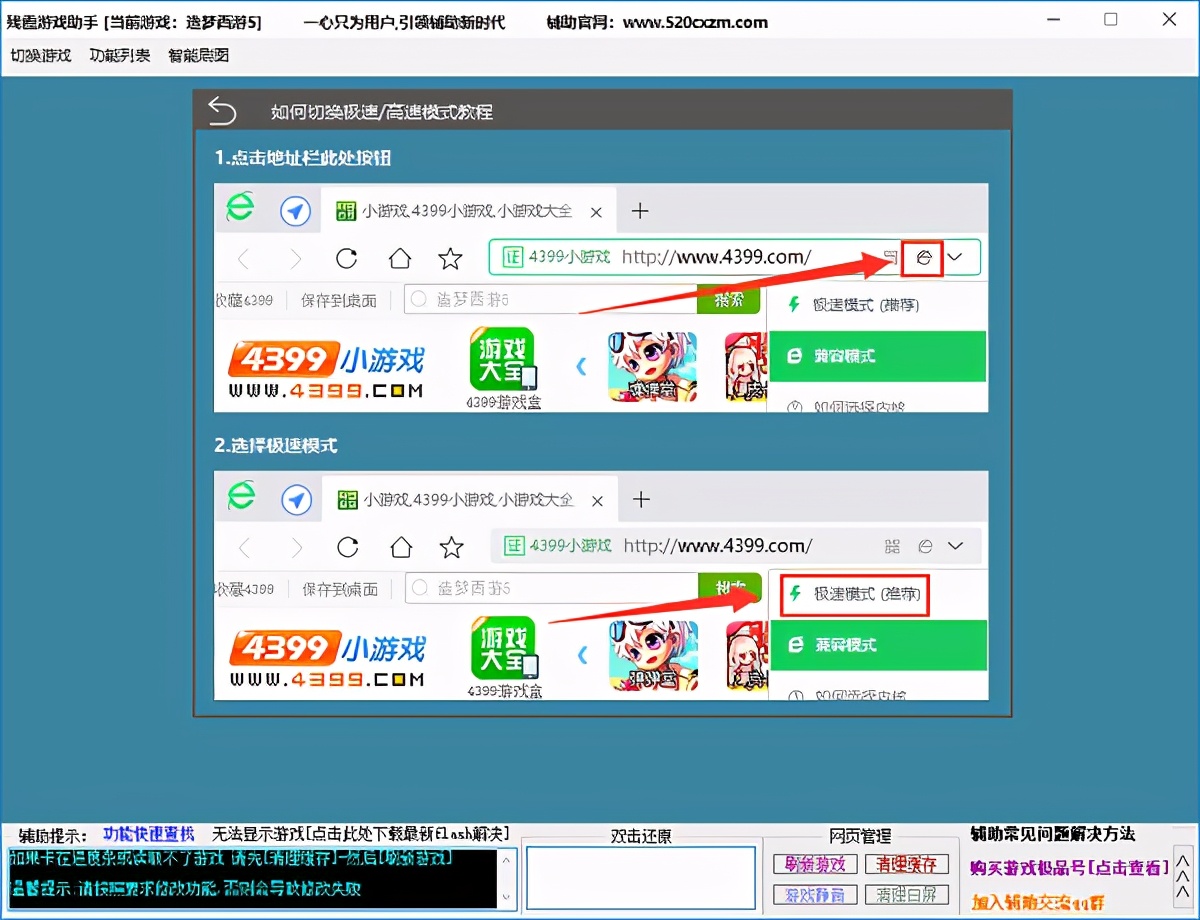Click the empty box under 双击还原

pos(641,877)
